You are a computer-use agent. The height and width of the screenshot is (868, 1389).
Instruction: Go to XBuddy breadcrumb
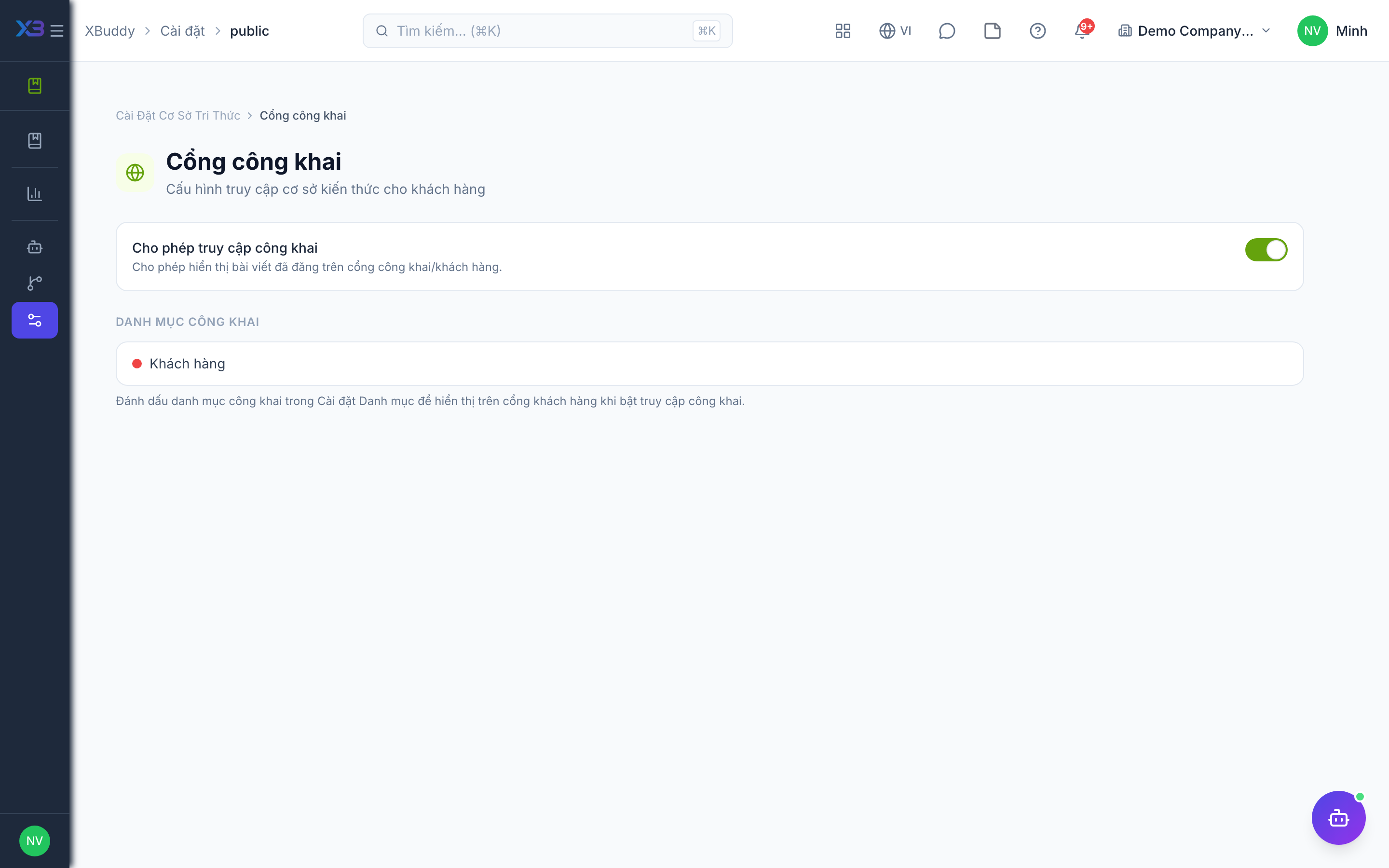click(x=109, y=31)
